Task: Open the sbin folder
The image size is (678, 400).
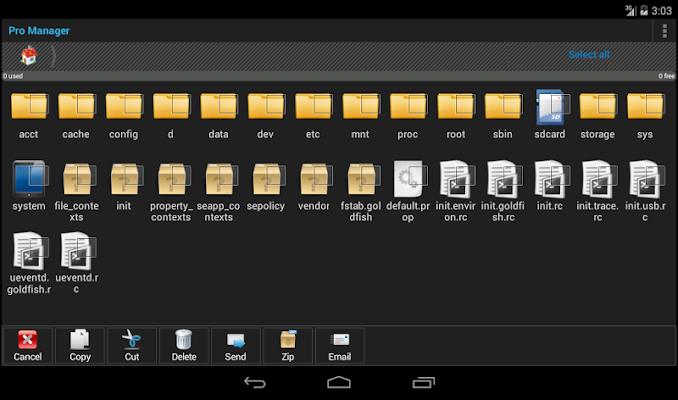Action: 502,115
